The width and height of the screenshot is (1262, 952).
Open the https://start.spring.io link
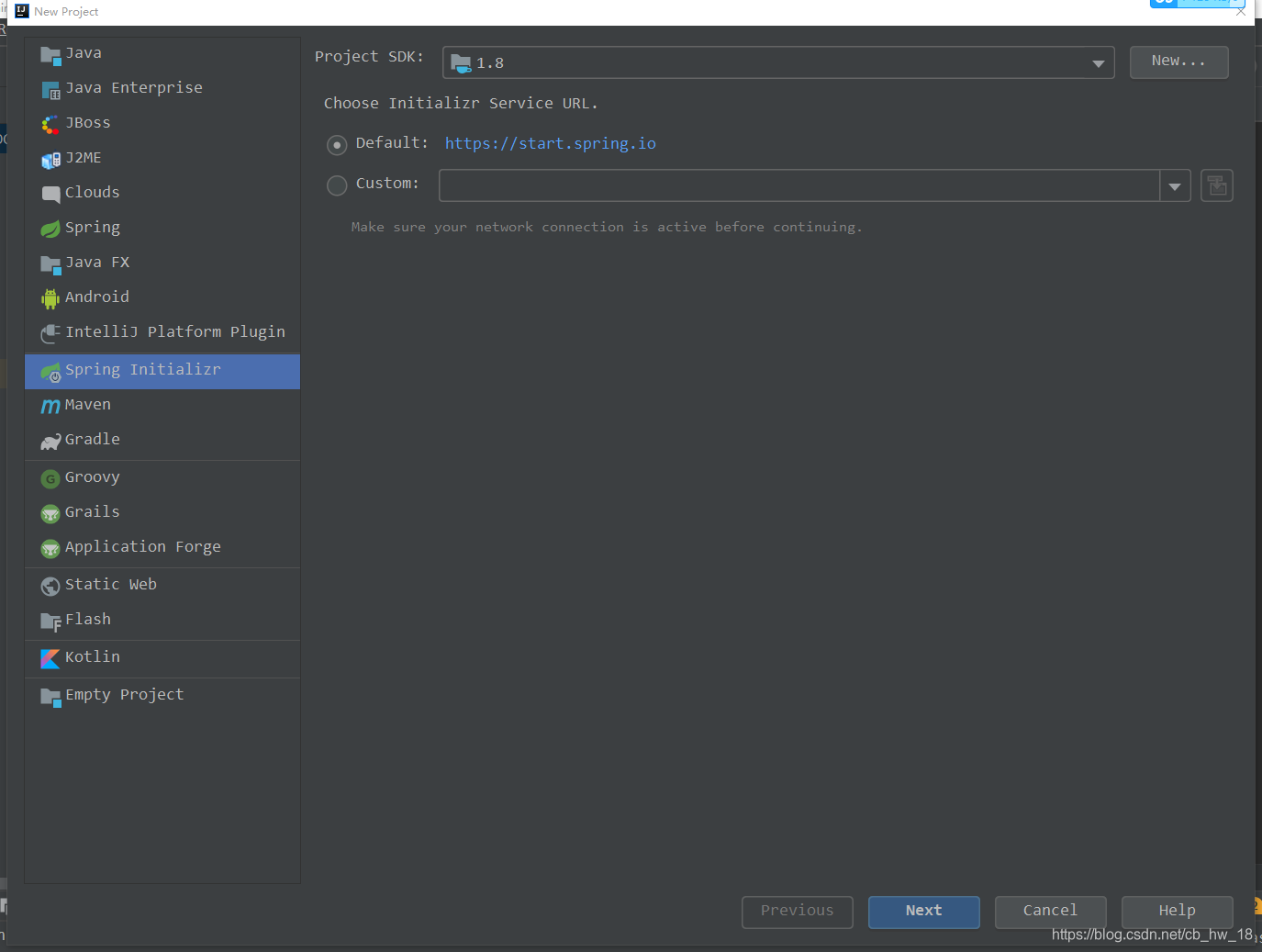pos(551,143)
